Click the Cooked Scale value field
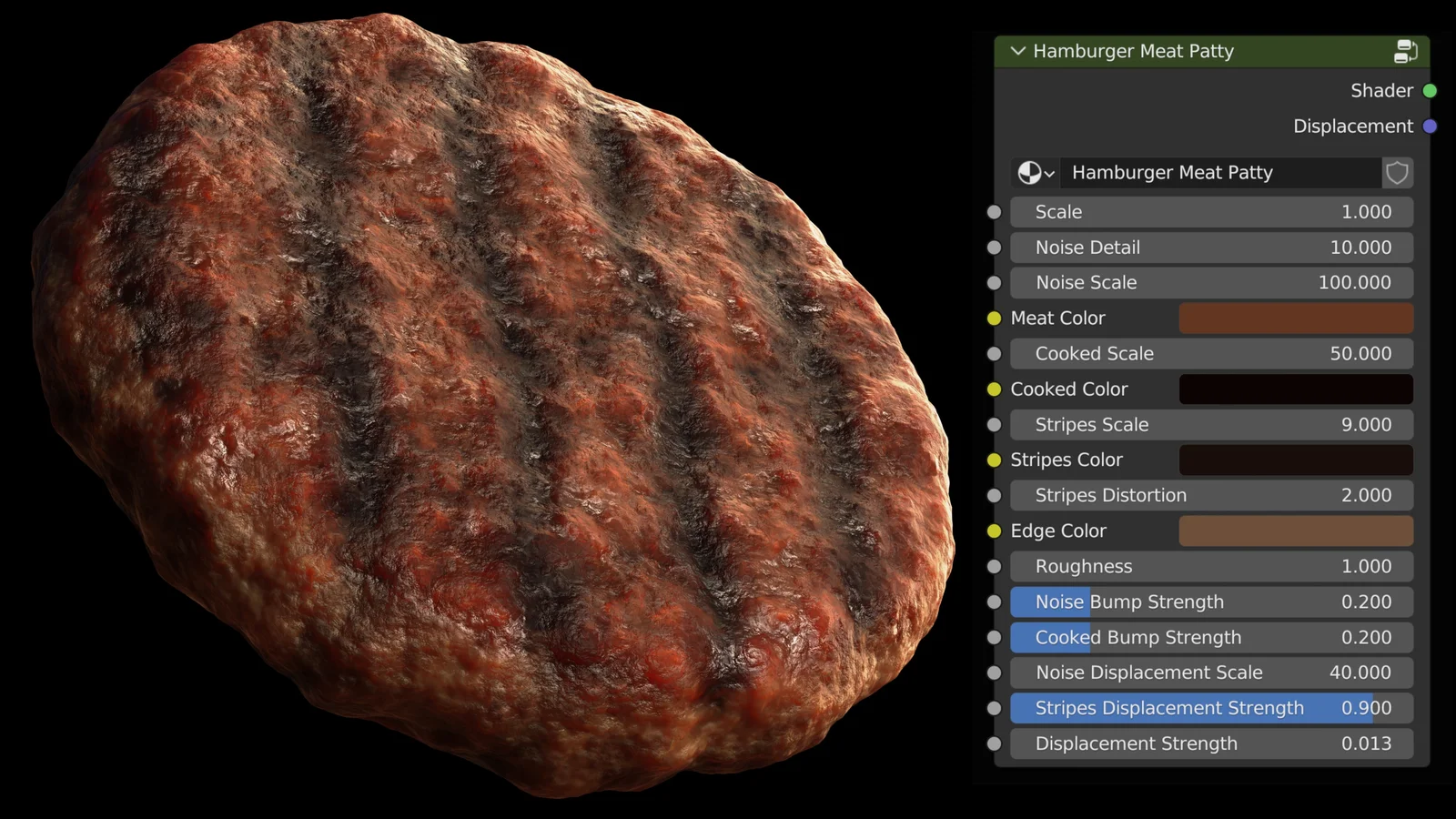This screenshot has height=819, width=1456. 1211,354
